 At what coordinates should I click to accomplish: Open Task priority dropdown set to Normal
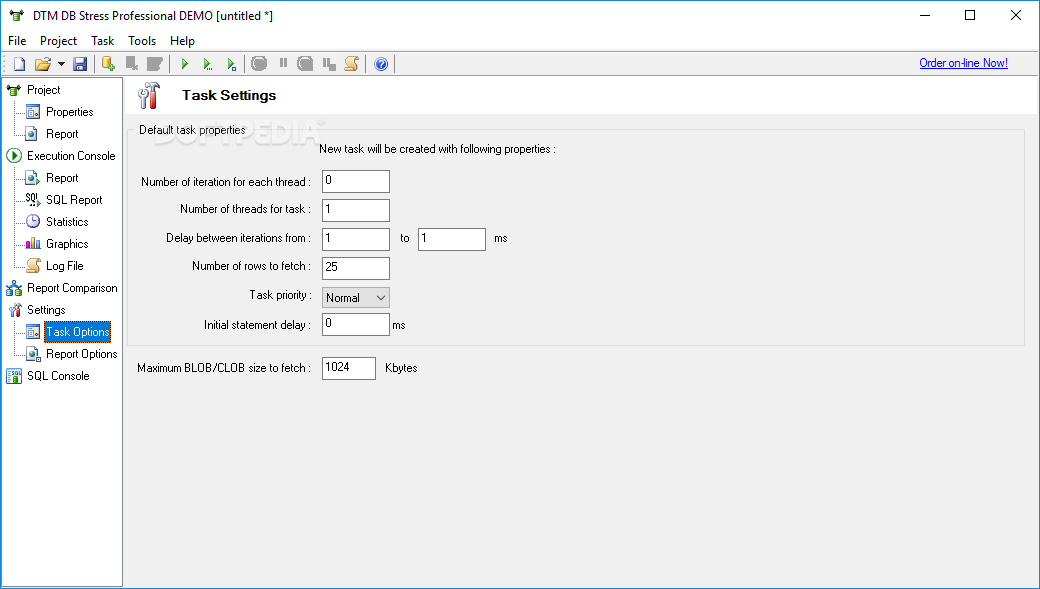coord(356,298)
